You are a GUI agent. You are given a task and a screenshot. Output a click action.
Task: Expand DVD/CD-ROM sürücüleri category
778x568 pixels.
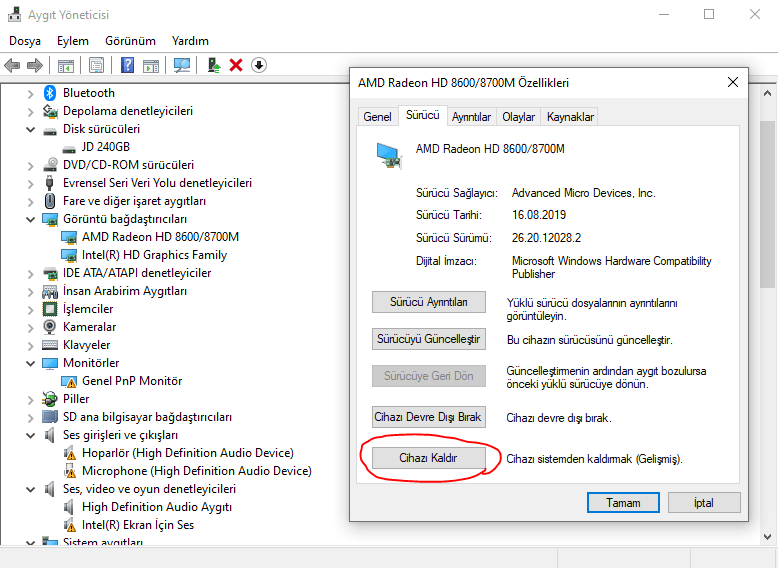(x=30, y=166)
